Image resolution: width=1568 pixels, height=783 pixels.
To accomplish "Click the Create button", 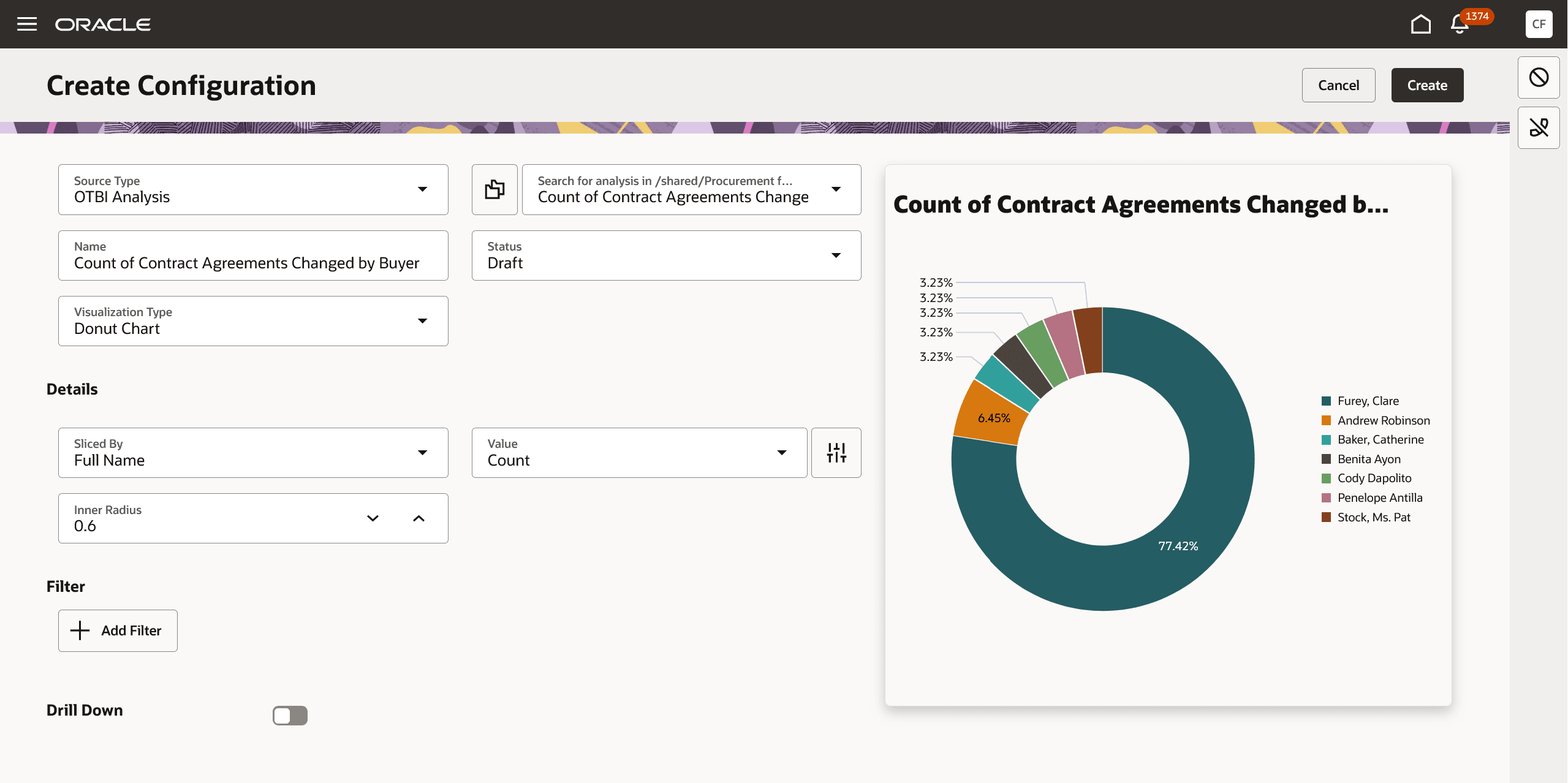I will click(x=1426, y=85).
